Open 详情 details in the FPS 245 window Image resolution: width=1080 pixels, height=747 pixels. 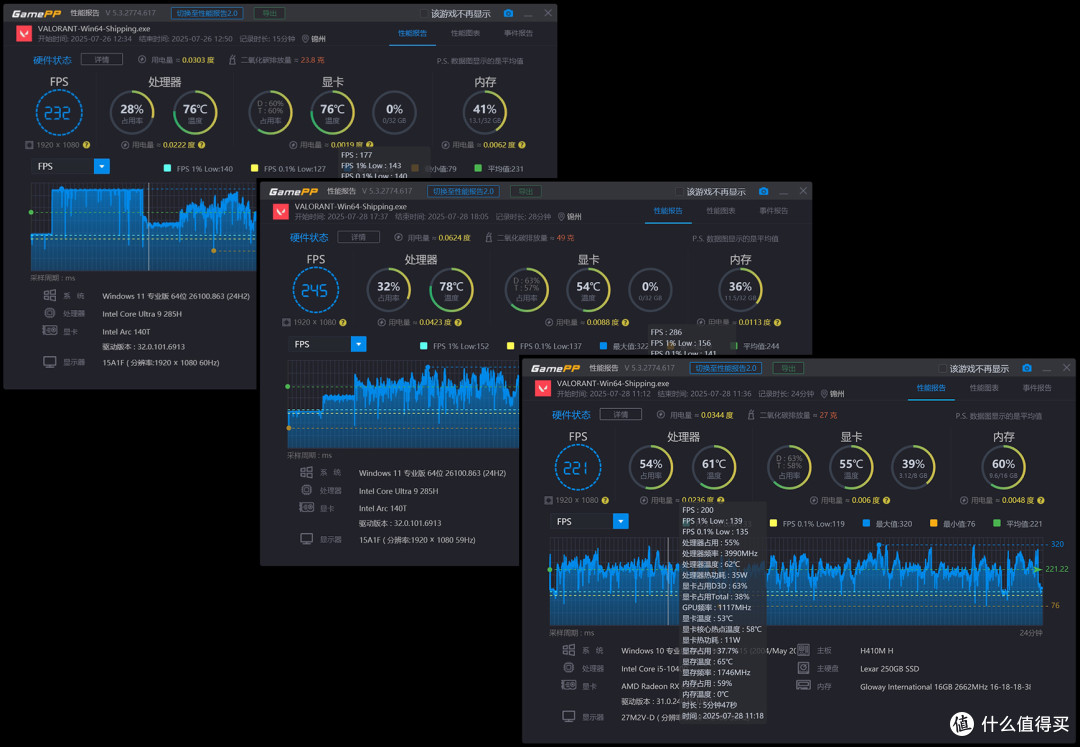coord(358,237)
